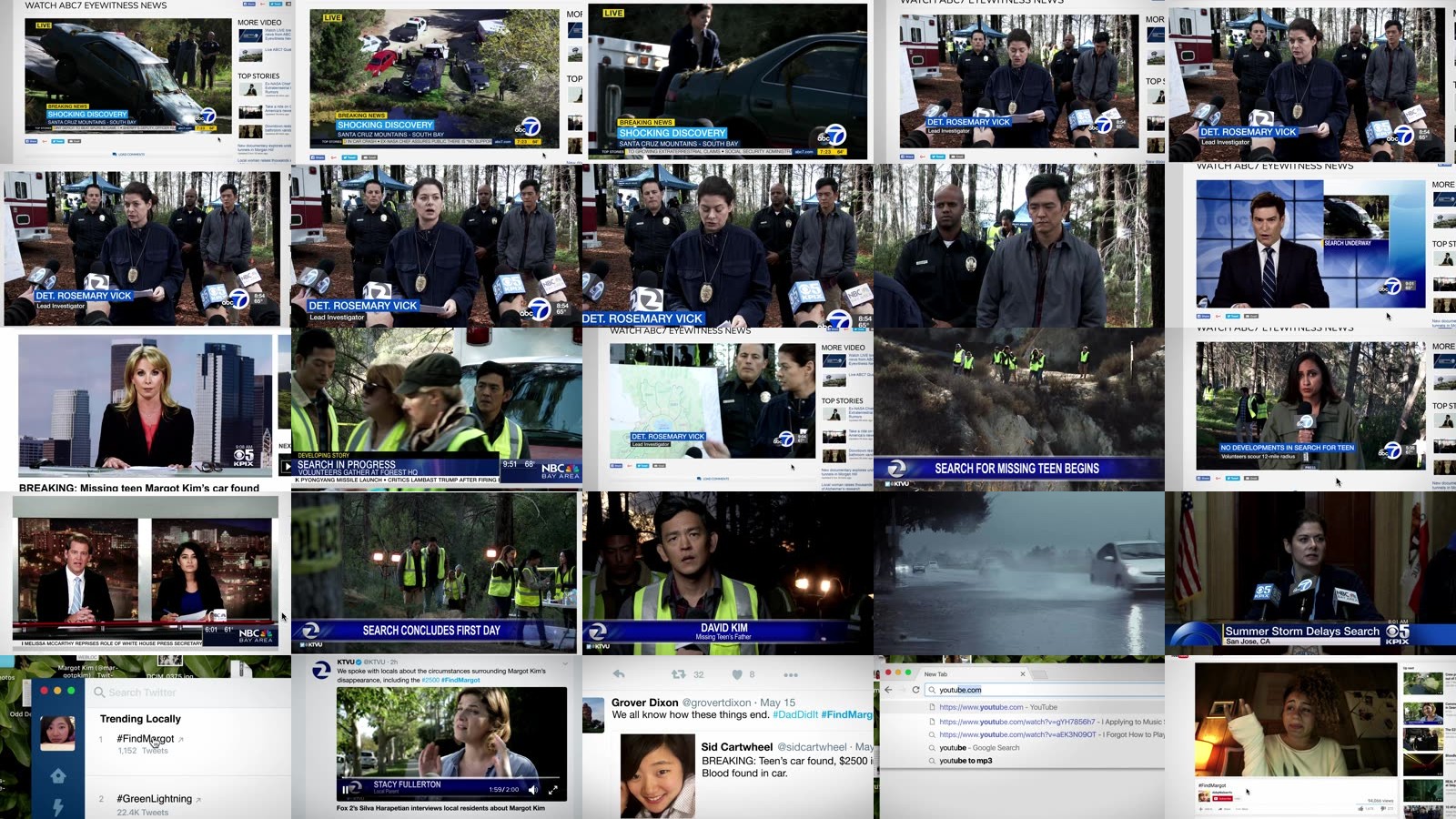Open Grover Dixon's profile name
This screenshot has height=819, width=1456.
coord(645,703)
